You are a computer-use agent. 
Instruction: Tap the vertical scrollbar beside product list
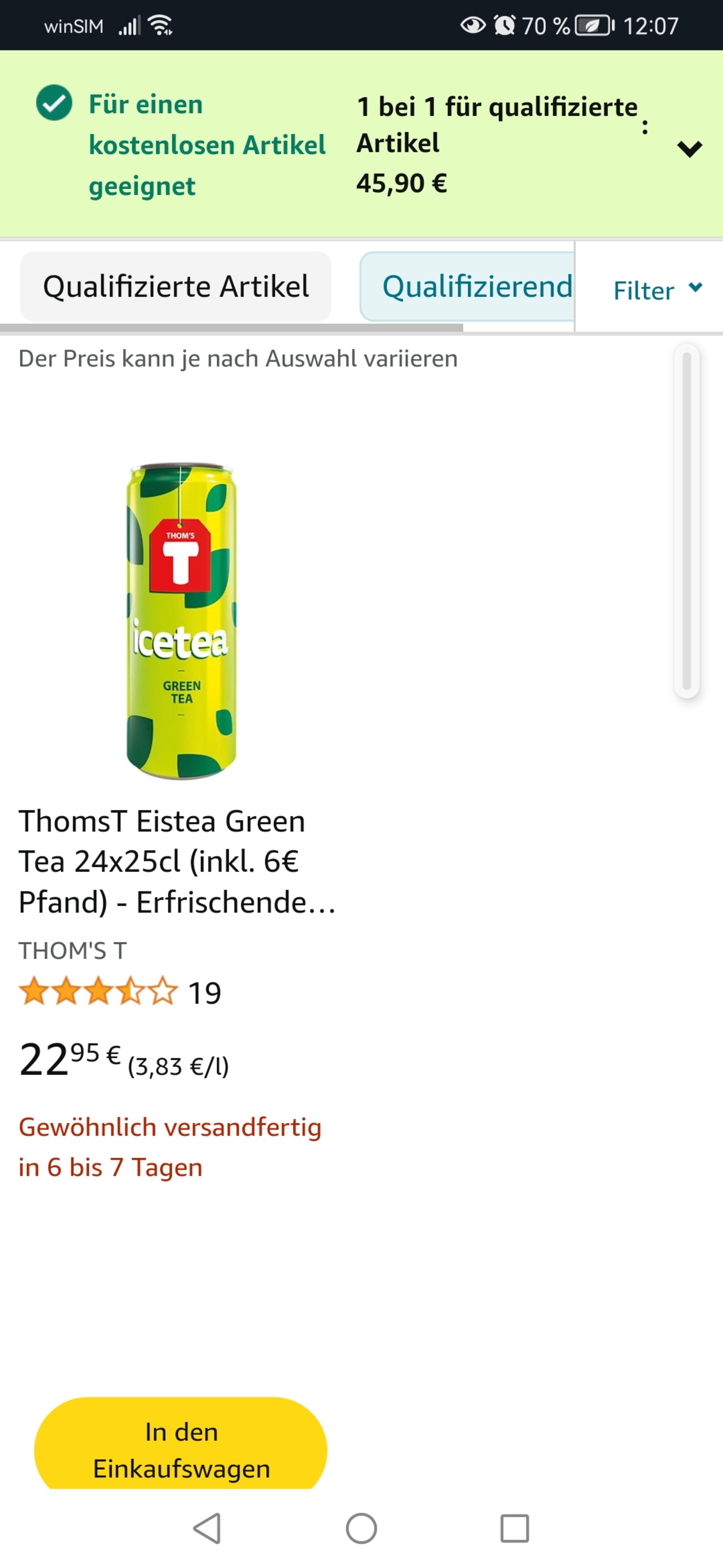point(686,520)
